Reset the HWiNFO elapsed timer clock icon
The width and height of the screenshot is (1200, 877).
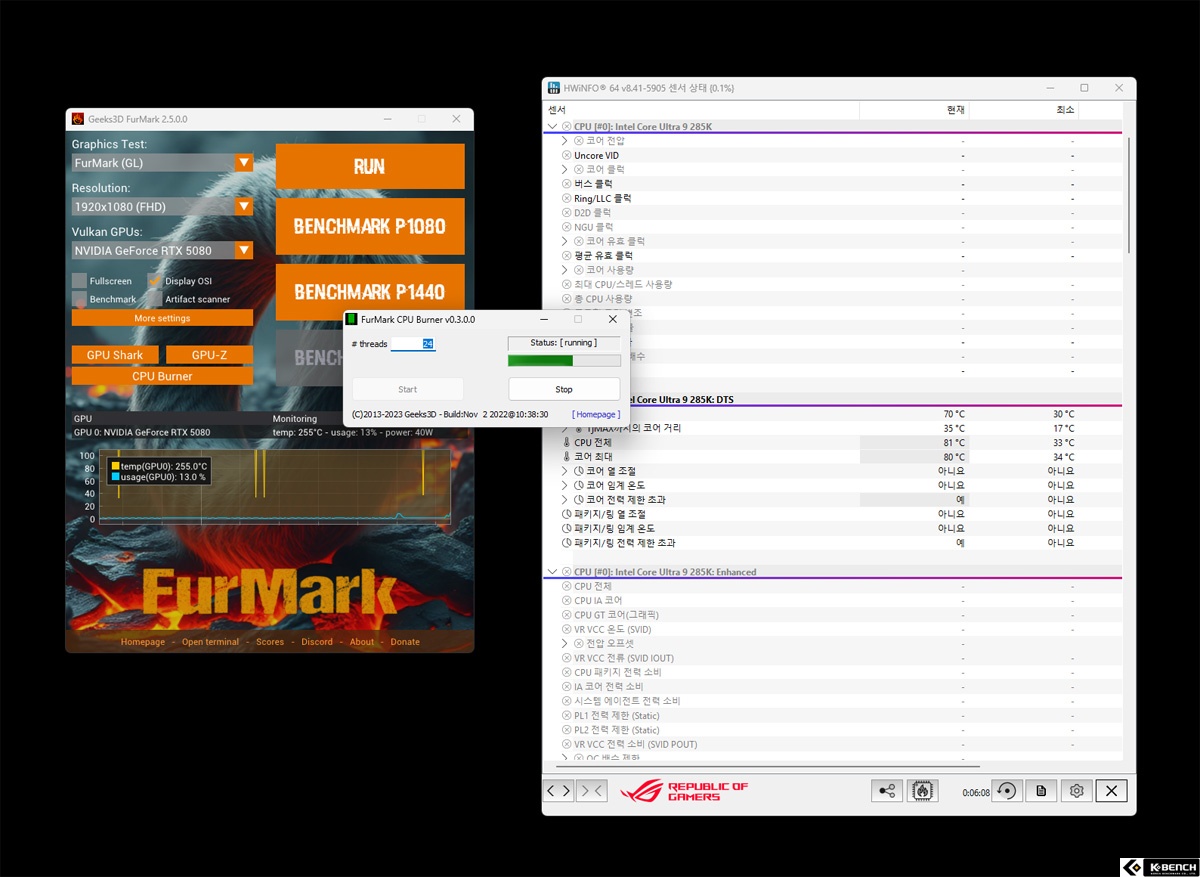(1006, 791)
